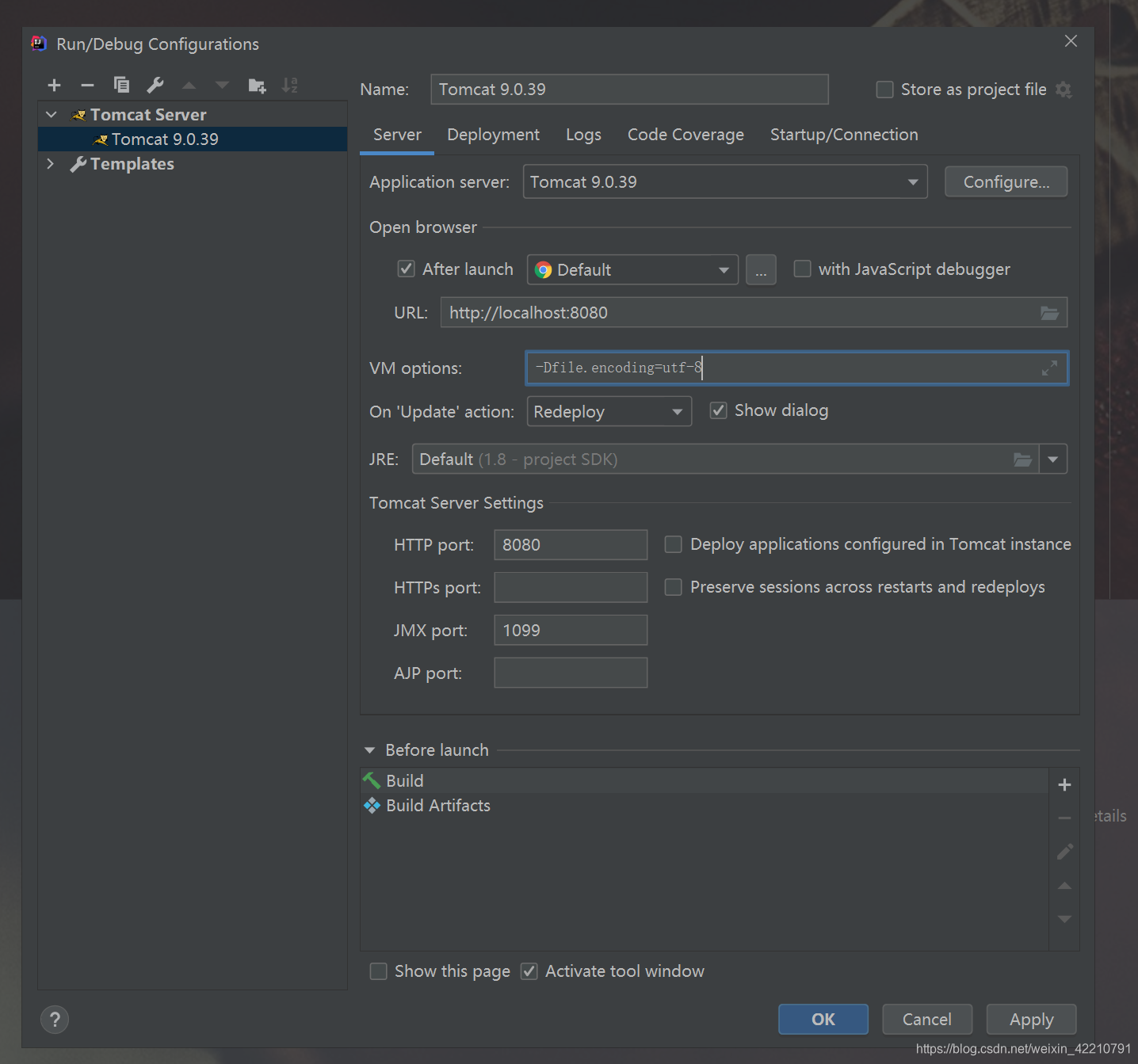Close the Run/Debug Configurations dialog

click(1071, 41)
